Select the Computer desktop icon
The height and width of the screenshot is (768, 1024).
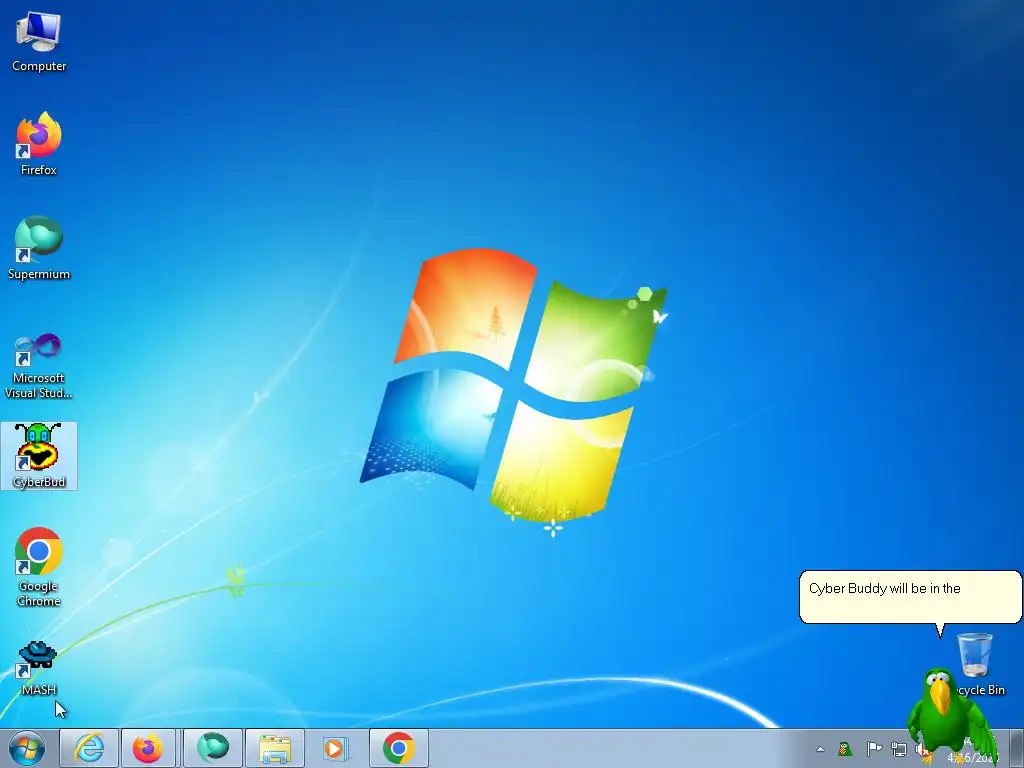pyautogui.click(x=39, y=41)
